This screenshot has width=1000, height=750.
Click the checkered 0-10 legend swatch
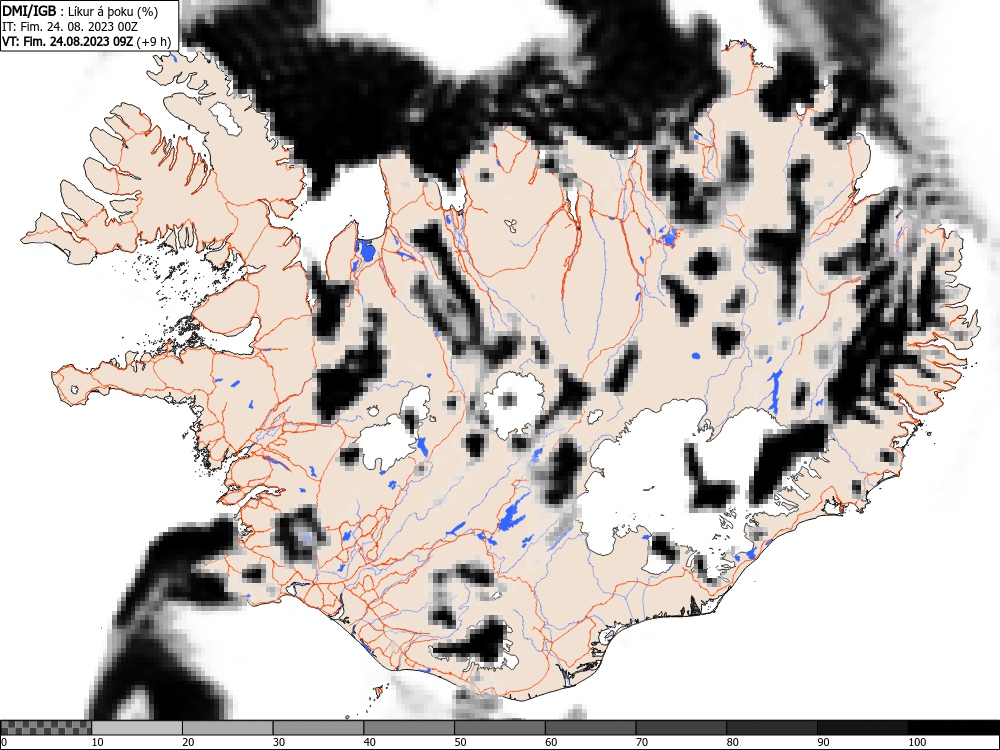46,728
